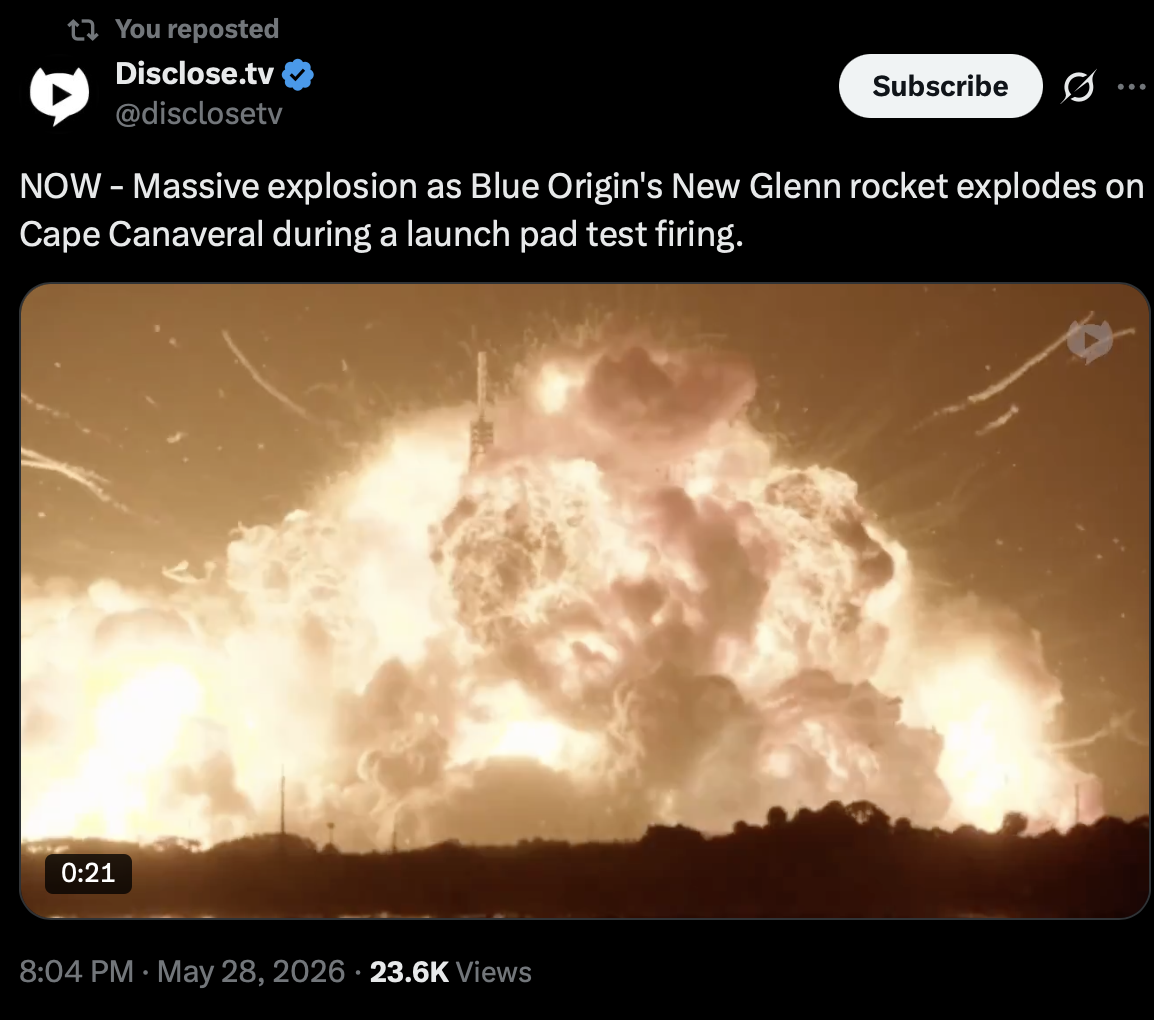Viewport: 1154px width, 1020px height.
Task: Open the Grok slash-circle icon
Action: tap(1079, 87)
